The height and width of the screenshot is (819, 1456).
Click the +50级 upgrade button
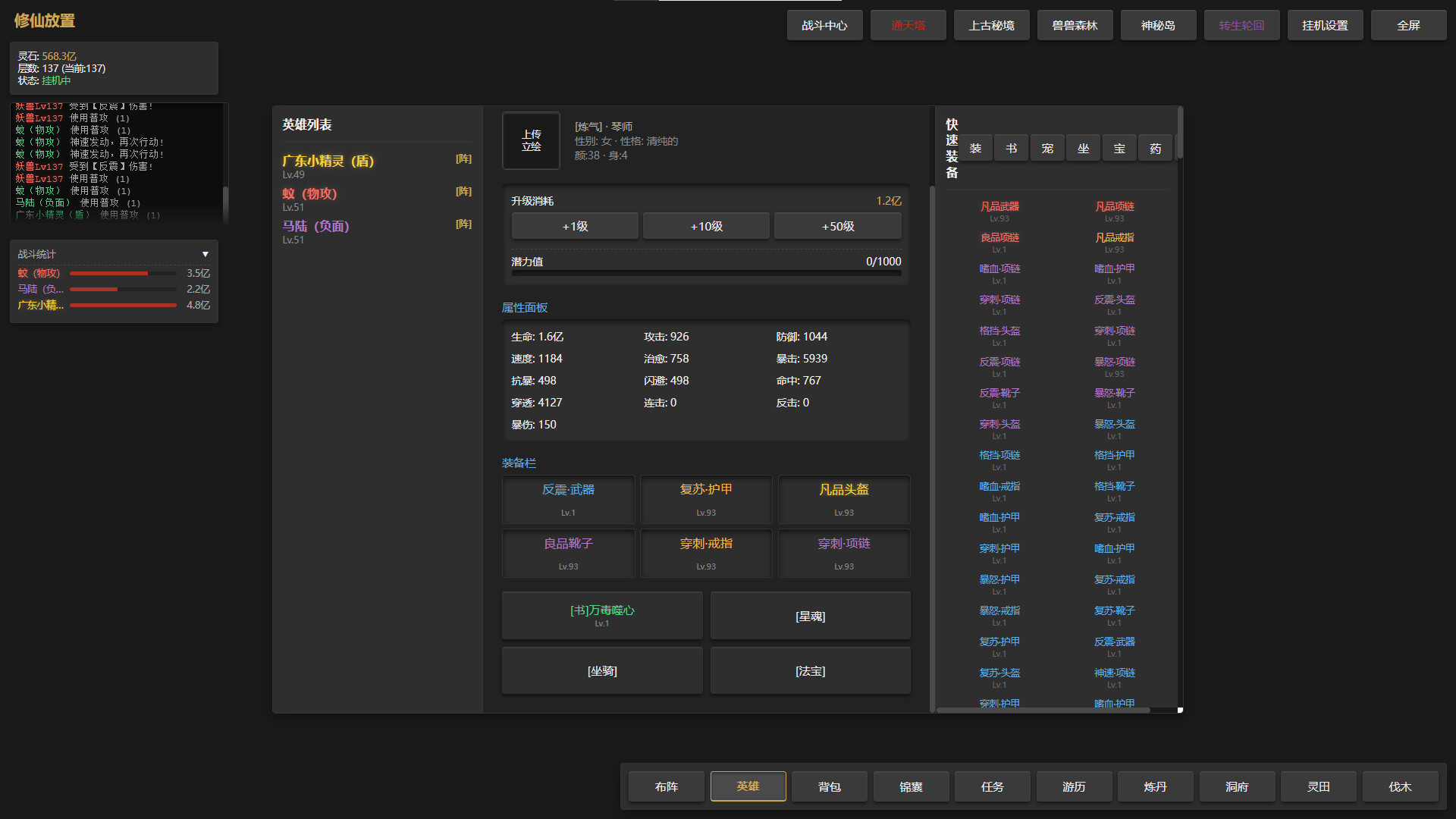837,225
